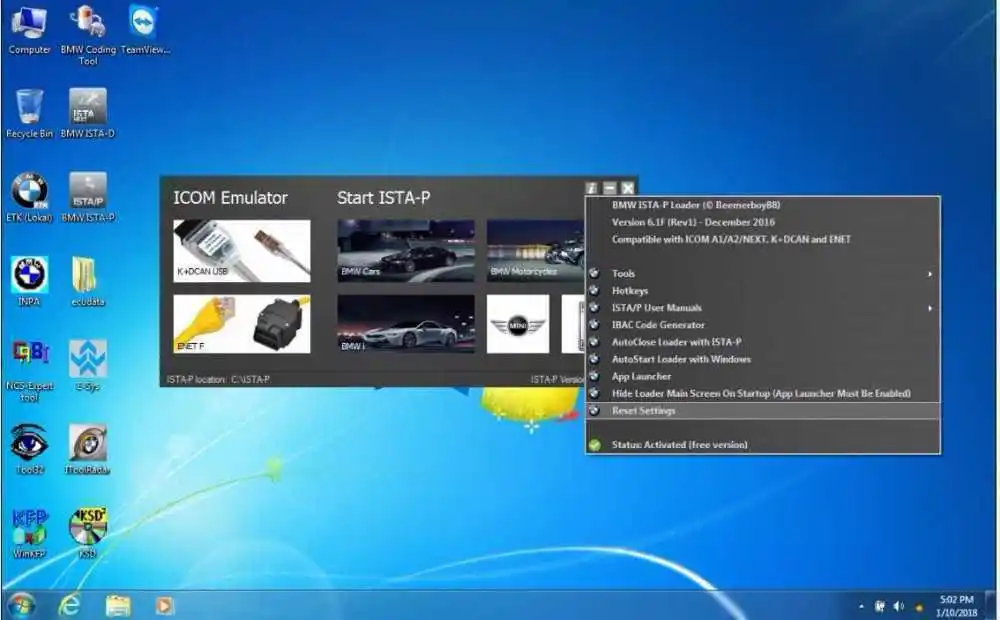
Task: Expand ISTA/P User Manuals arrow
Action: pyautogui.click(x=930, y=308)
